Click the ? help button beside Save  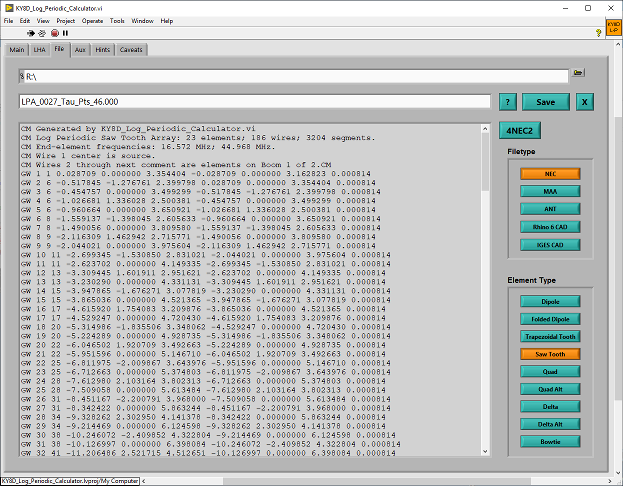507,102
